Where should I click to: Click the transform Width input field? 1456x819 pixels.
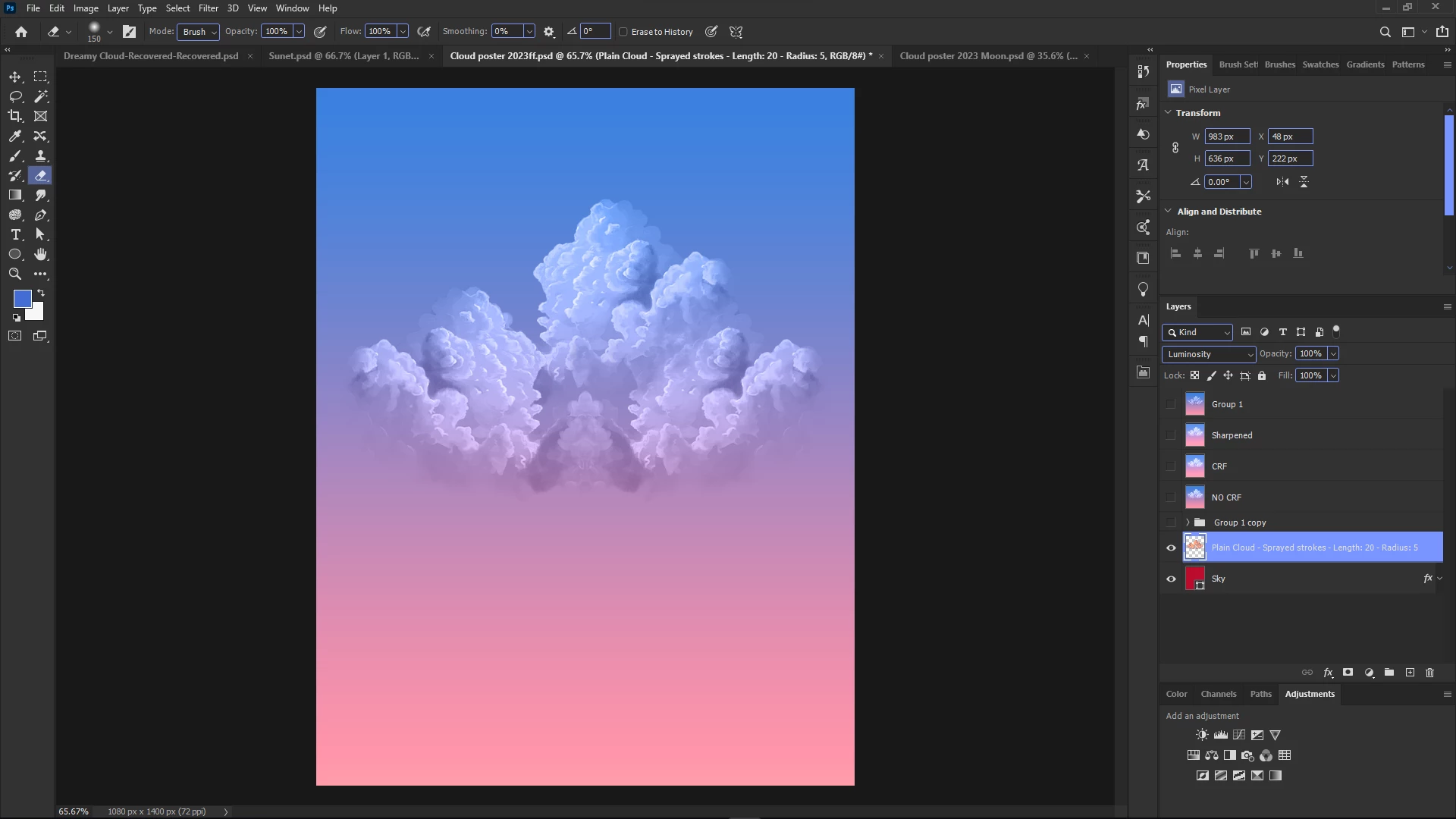tap(1226, 136)
